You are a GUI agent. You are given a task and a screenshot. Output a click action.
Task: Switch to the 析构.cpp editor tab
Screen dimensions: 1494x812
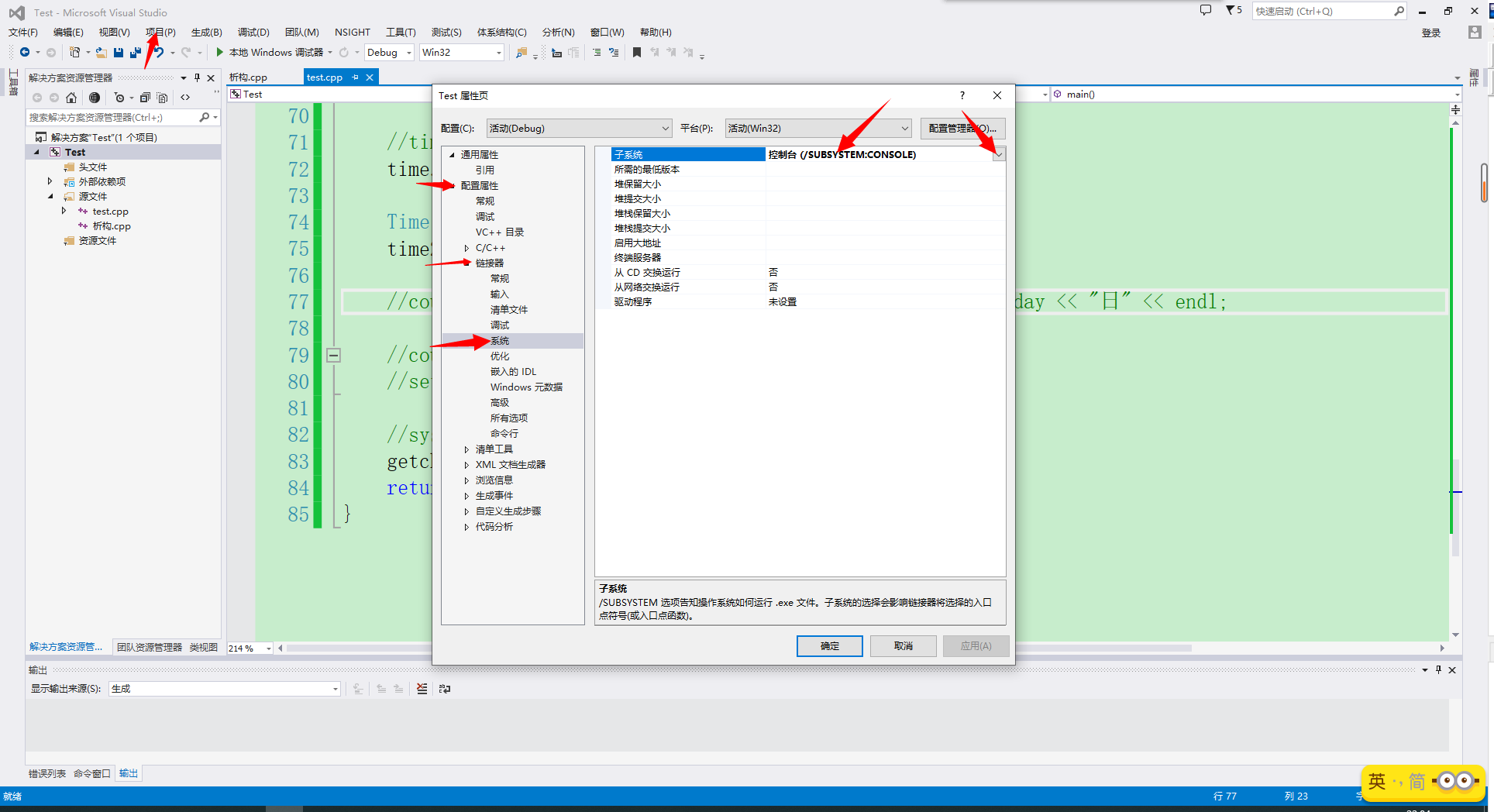pyautogui.click(x=248, y=77)
